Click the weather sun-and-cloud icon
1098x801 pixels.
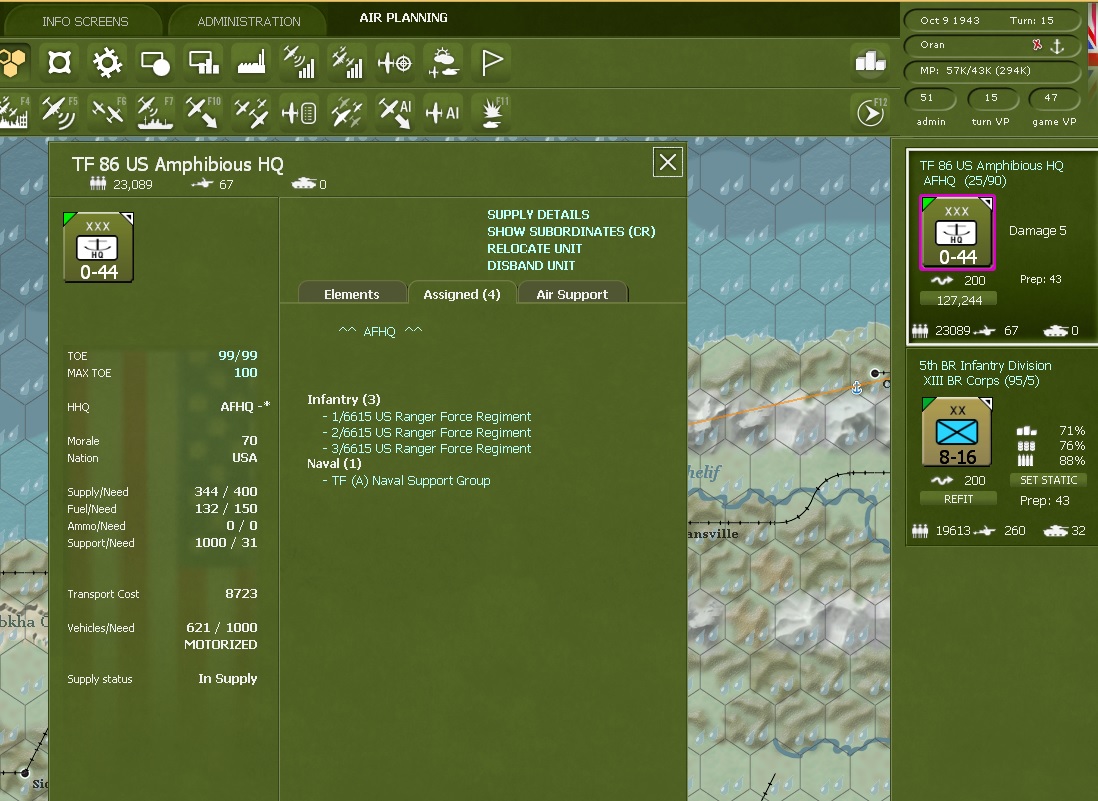tap(443, 62)
